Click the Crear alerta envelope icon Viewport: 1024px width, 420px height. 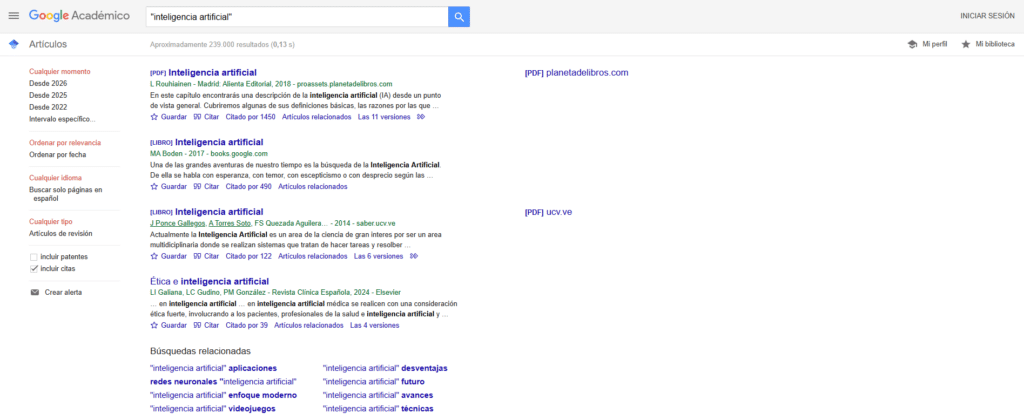click(x=35, y=292)
